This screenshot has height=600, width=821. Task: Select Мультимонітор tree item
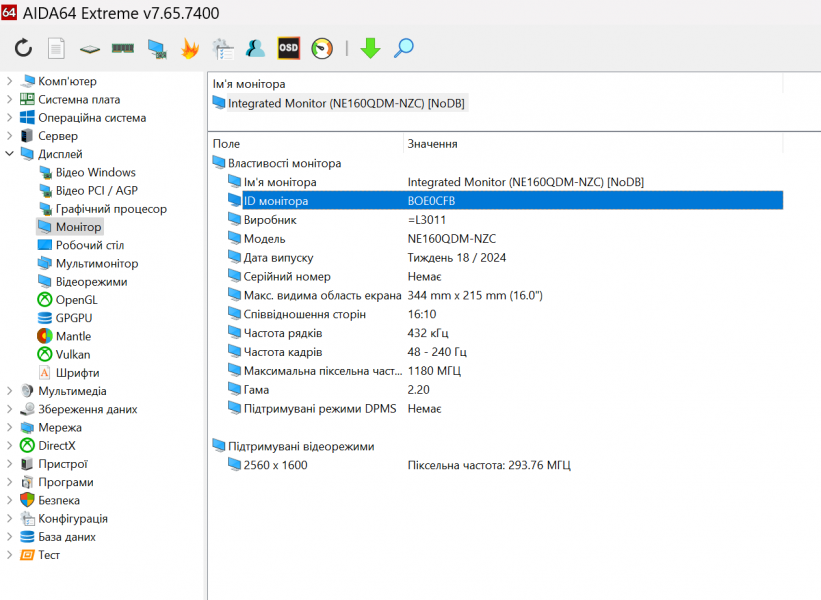(97, 263)
